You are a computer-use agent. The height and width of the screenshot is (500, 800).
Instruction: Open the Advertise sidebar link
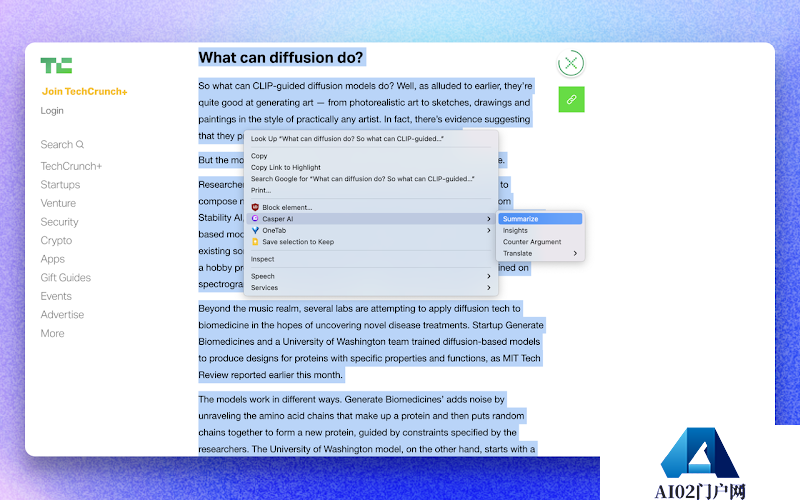[x=62, y=315]
